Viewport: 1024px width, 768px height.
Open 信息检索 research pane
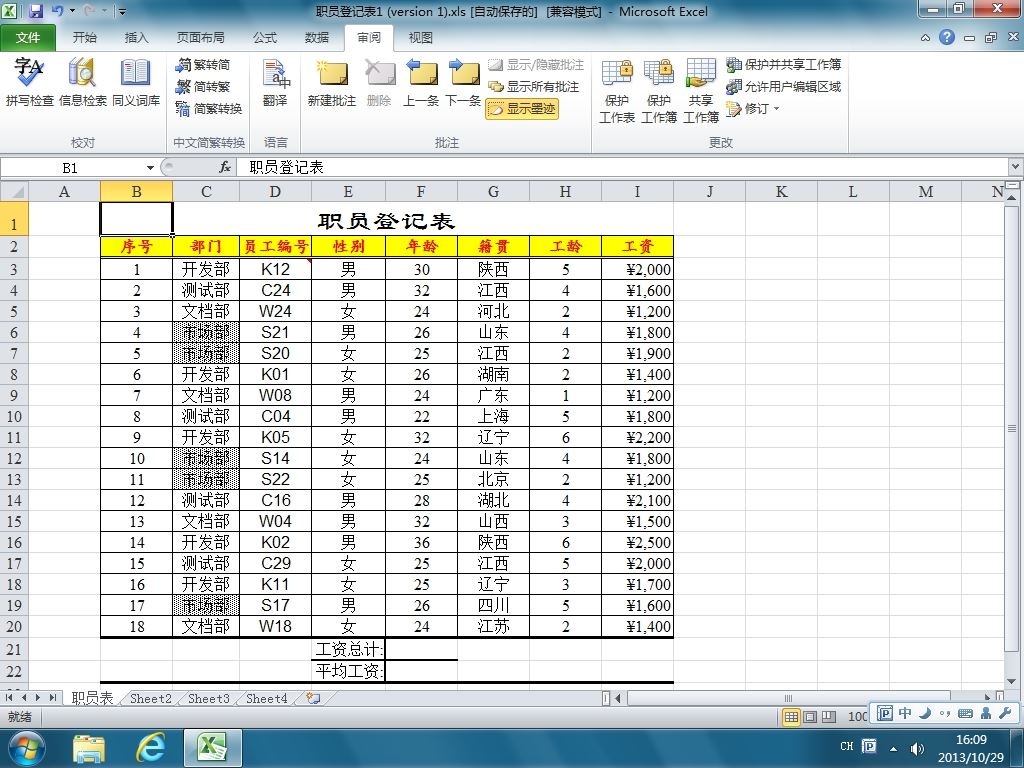tap(82, 82)
